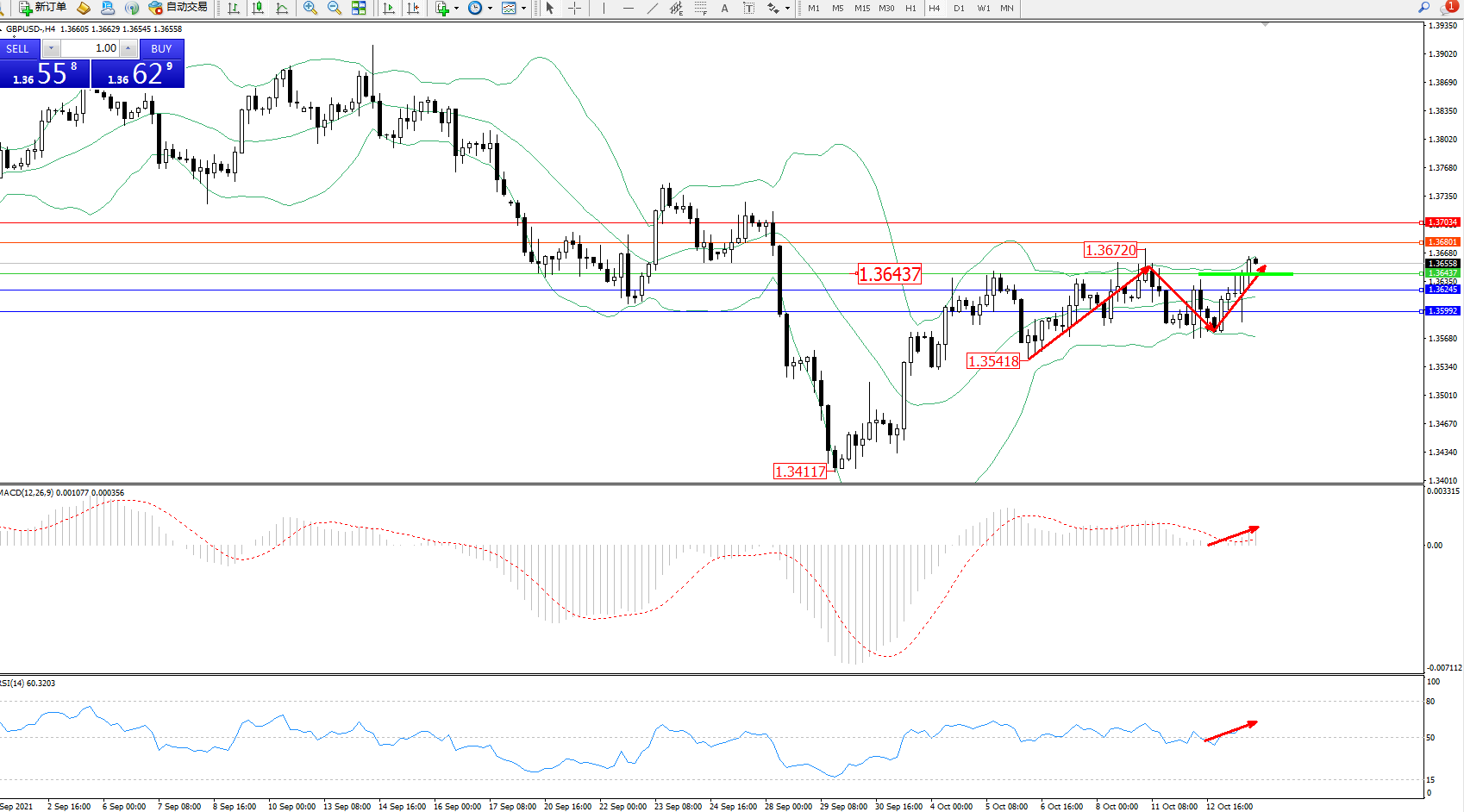Zoom in on the chart
This screenshot has width=1464, height=812.
310,8
